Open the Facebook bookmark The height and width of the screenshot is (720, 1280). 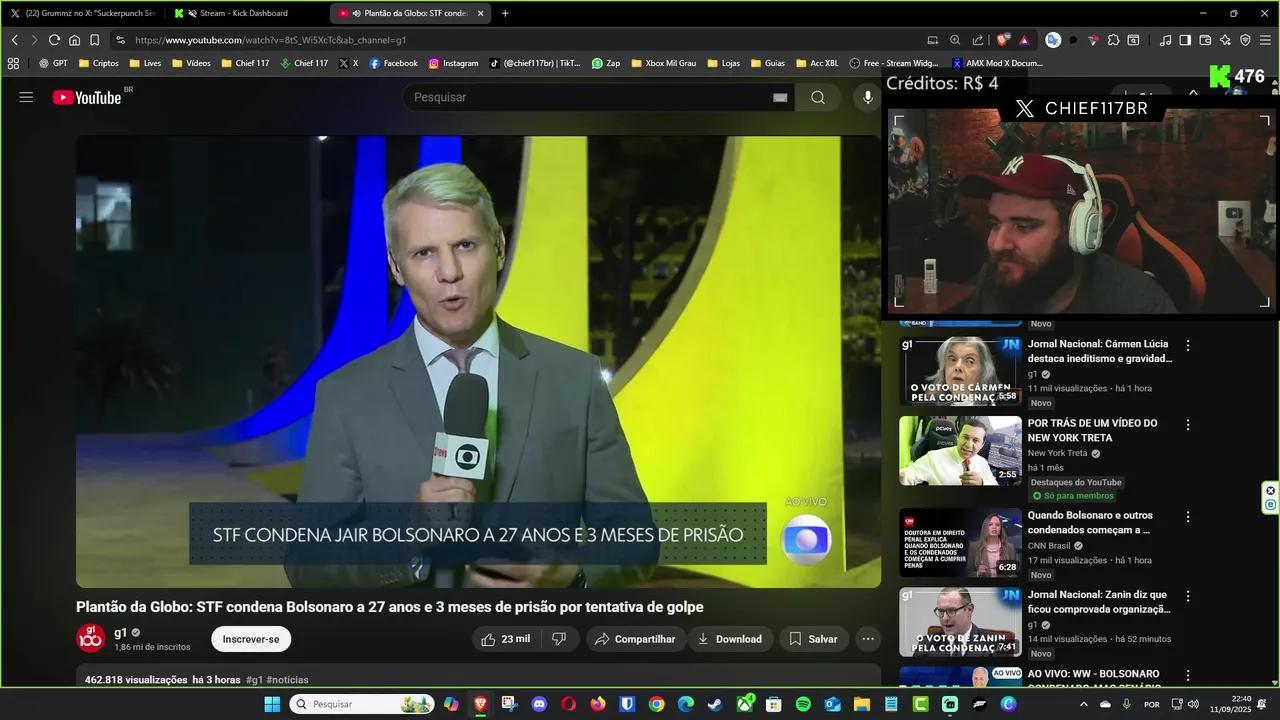(x=393, y=63)
